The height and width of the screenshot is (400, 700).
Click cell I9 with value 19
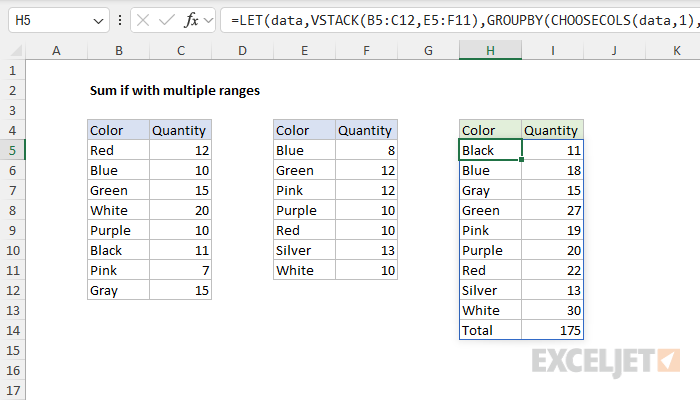click(552, 230)
